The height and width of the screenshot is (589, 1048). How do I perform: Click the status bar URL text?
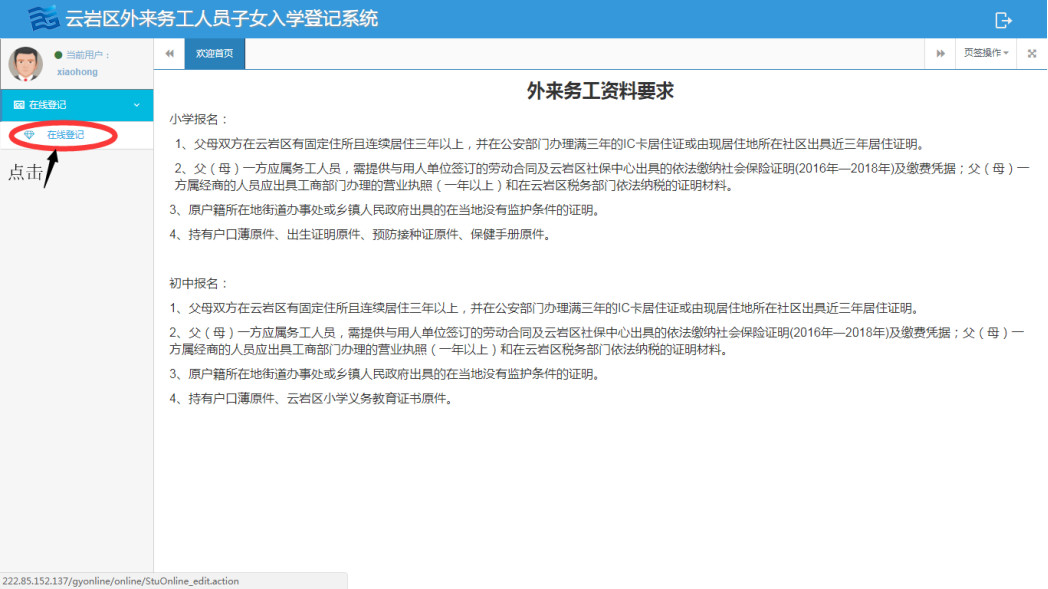(120, 581)
